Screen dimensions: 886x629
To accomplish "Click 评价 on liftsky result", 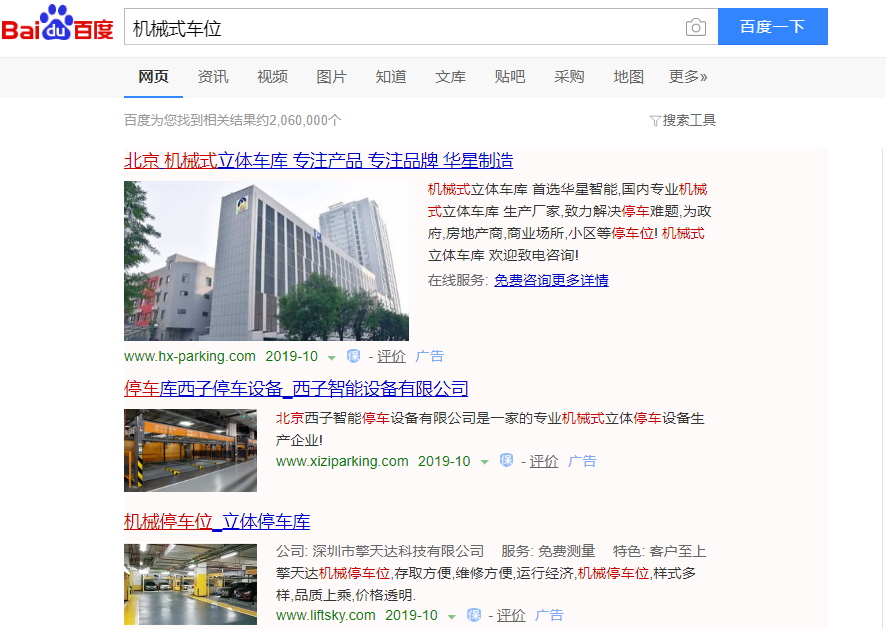I will pyautogui.click(x=511, y=615).
